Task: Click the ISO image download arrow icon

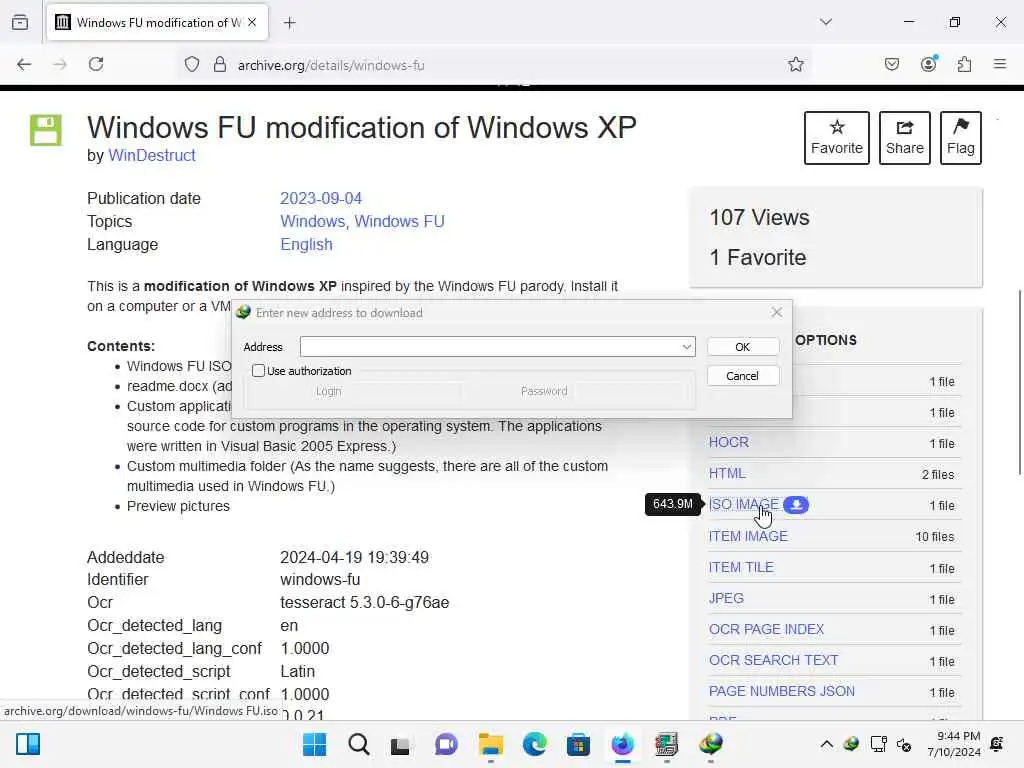Action: click(x=796, y=505)
